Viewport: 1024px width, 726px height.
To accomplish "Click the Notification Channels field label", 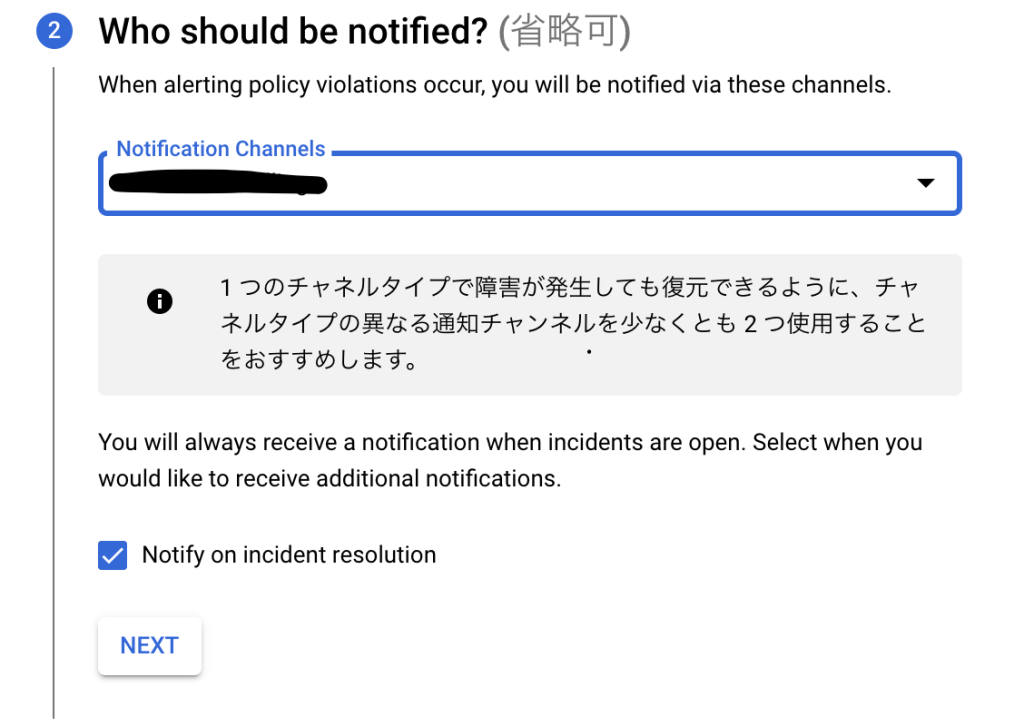I will tap(221, 149).
